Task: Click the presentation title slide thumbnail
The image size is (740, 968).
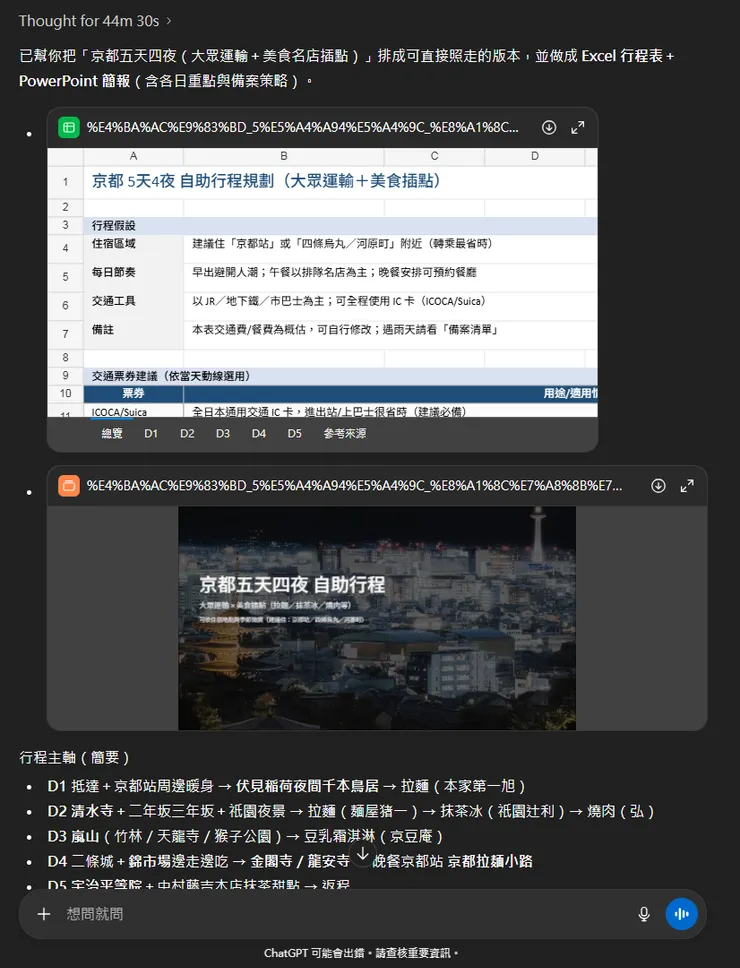Action: point(377,618)
